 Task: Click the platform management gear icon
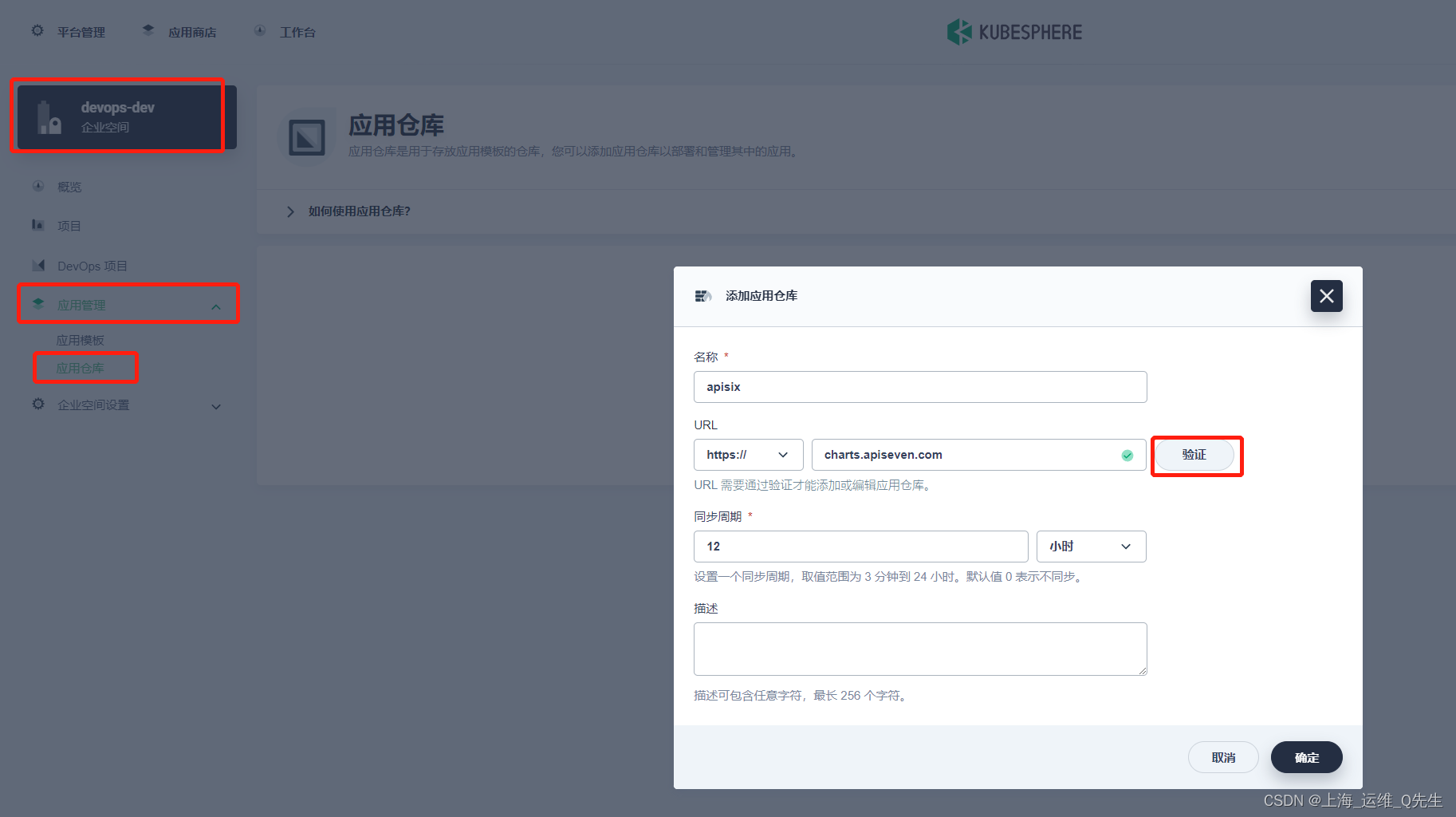pos(37,31)
